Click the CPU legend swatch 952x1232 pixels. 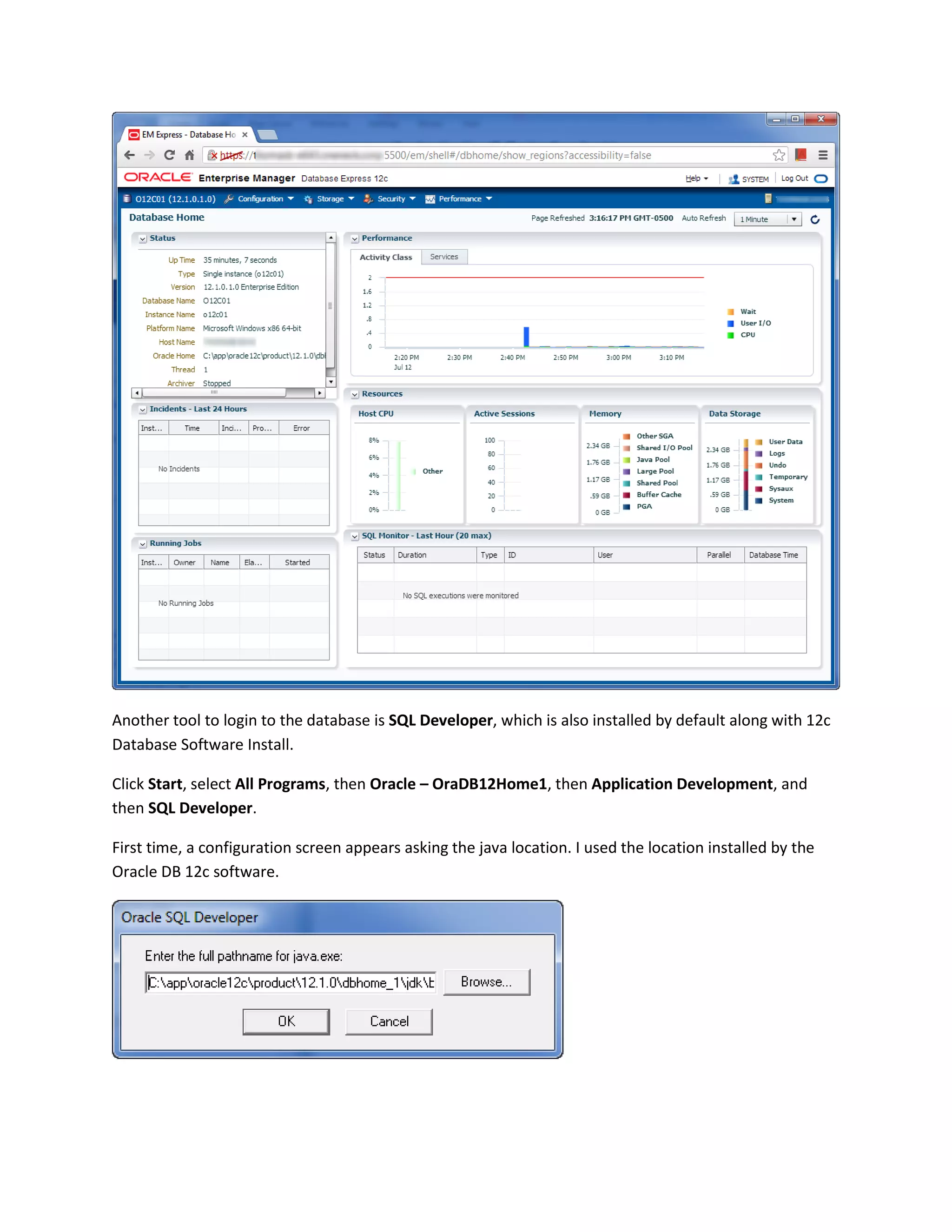730,335
